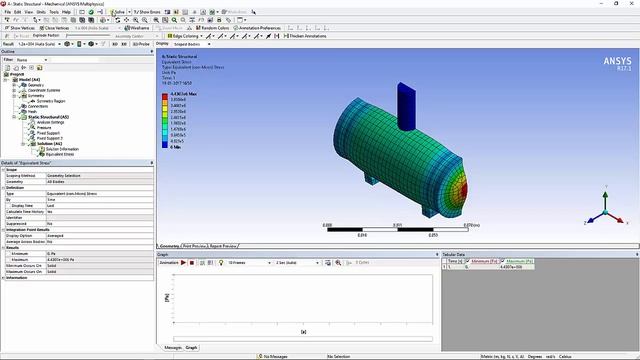Viewport: 640px width, 360px height.
Task: Click the Probe tool
Action: [141, 44]
